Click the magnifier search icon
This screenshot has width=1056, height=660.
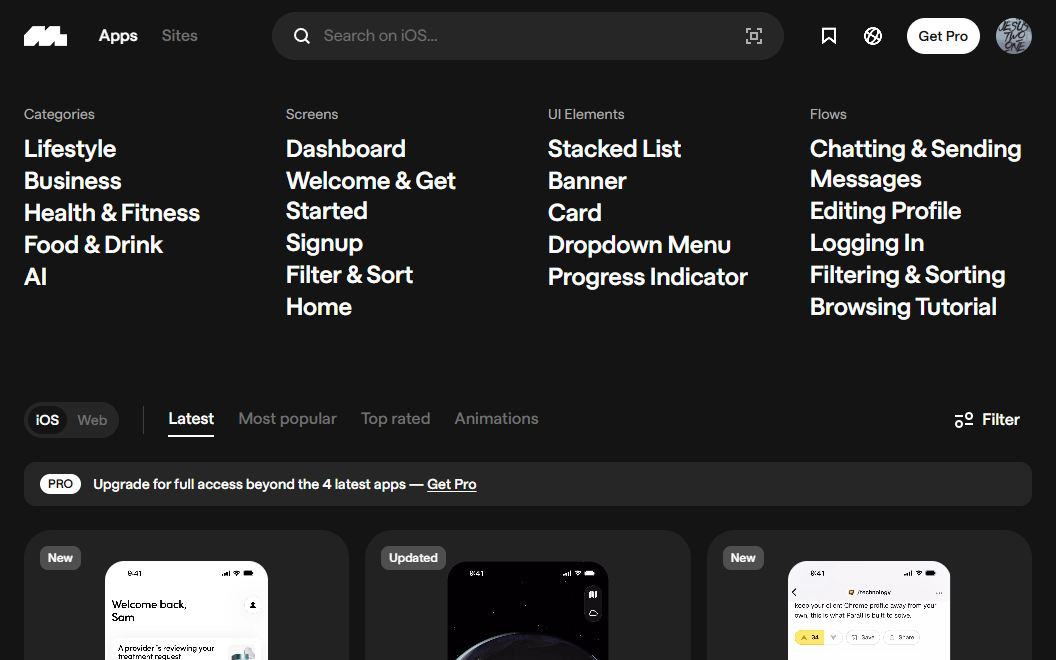pyautogui.click(x=302, y=36)
